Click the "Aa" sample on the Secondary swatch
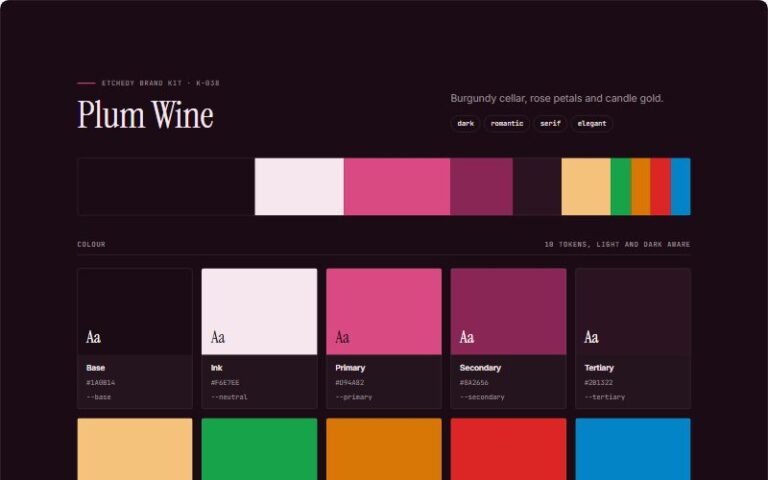This screenshot has width=768, height=480. pos(467,337)
